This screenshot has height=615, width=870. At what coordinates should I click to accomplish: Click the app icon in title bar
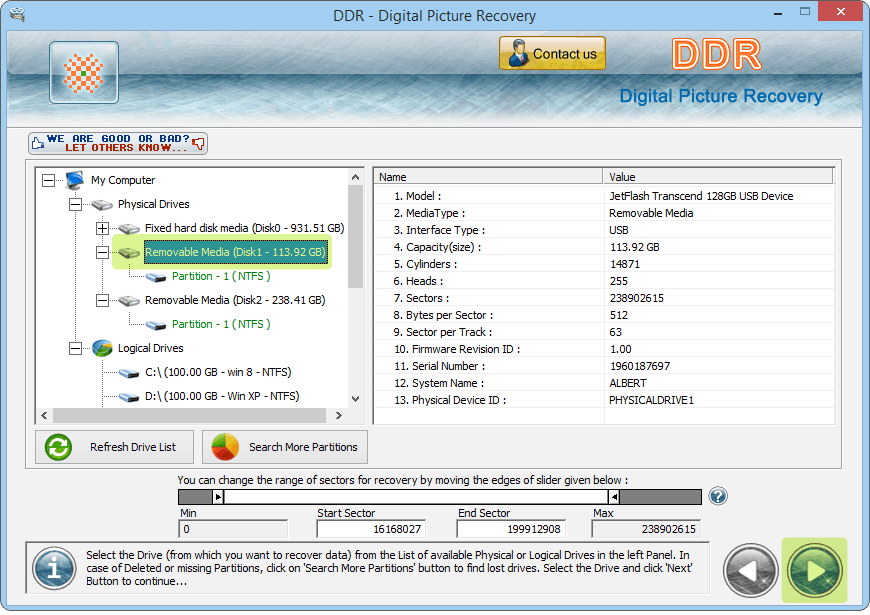pos(14,15)
